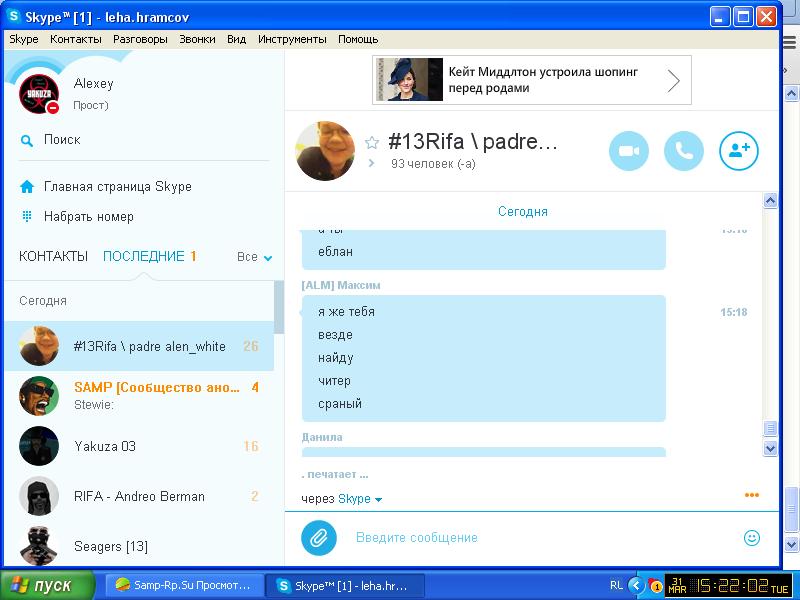Click the ad banner next arrow
800x600 pixels.
tap(674, 81)
